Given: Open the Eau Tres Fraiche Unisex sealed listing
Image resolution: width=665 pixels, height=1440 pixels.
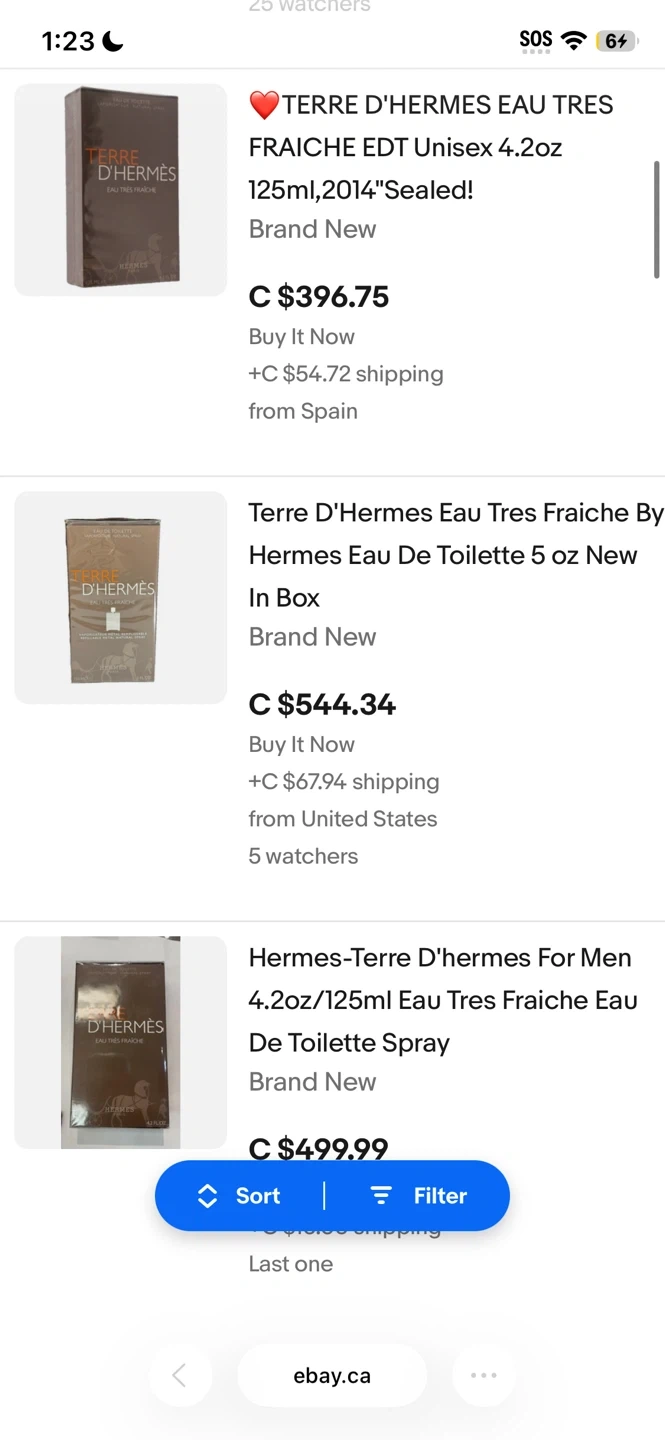Looking at the screenshot, I should tap(430, 147).
